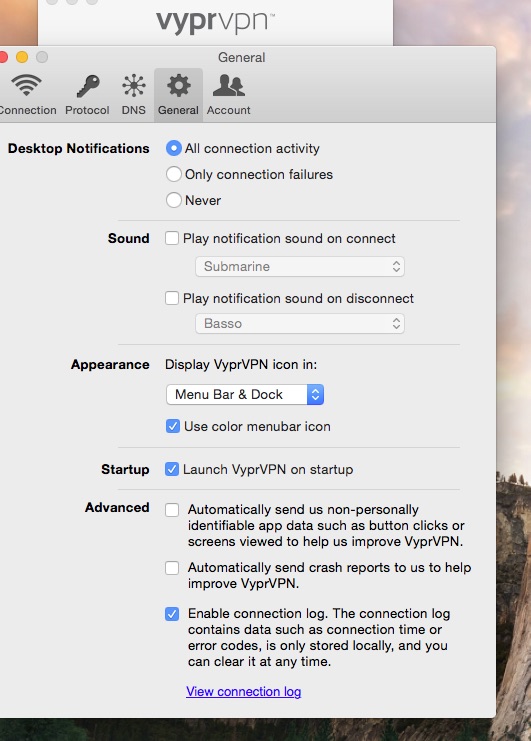
Task: Open the Submarine sound dropdown
Action: [x=300, y=267]
